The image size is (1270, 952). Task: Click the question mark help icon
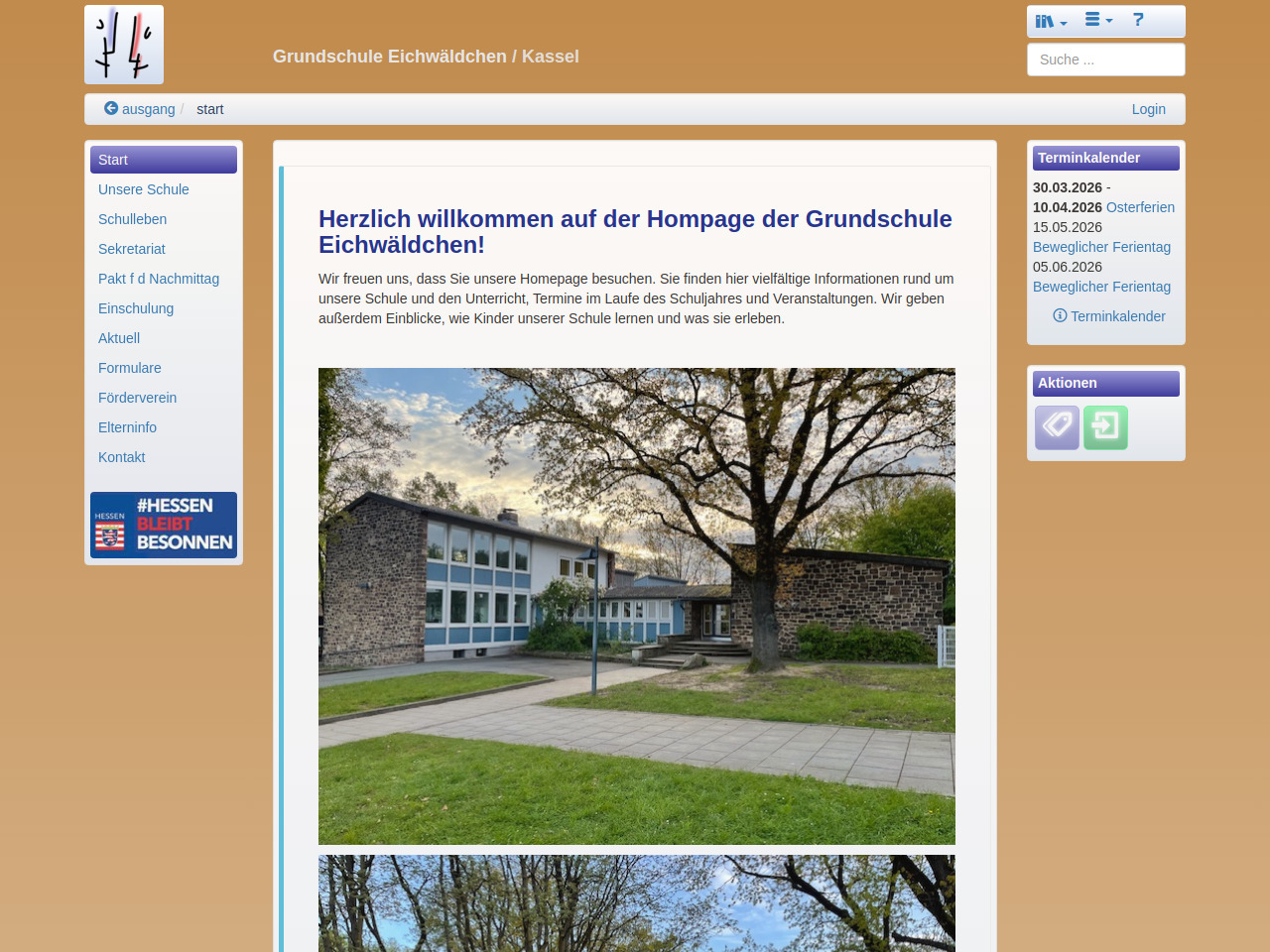pos(1138,20)
